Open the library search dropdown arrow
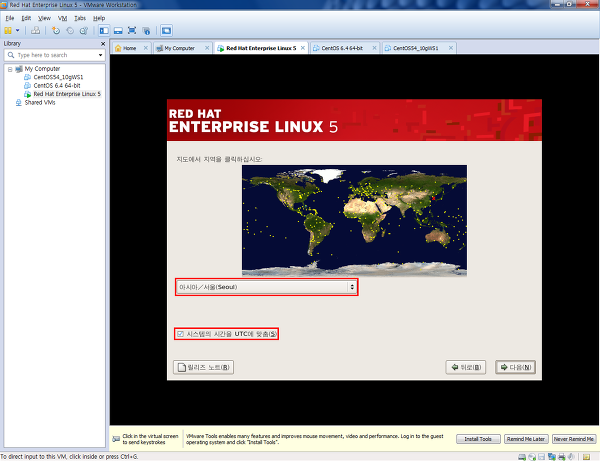This screenshot has height=461, width=600. 100,55
